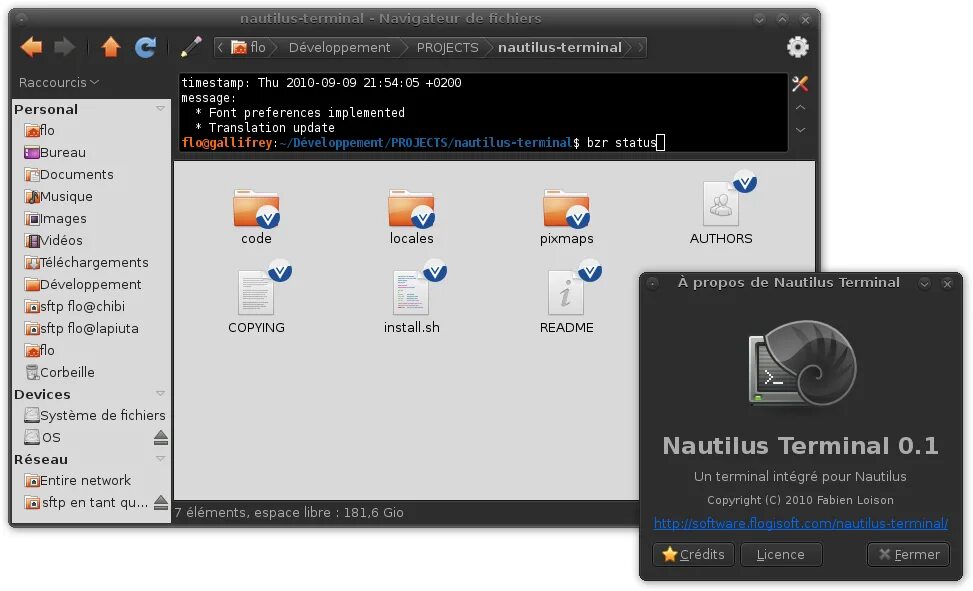Click the status bar free space text
973x591 pixels.
click(289, 513)
